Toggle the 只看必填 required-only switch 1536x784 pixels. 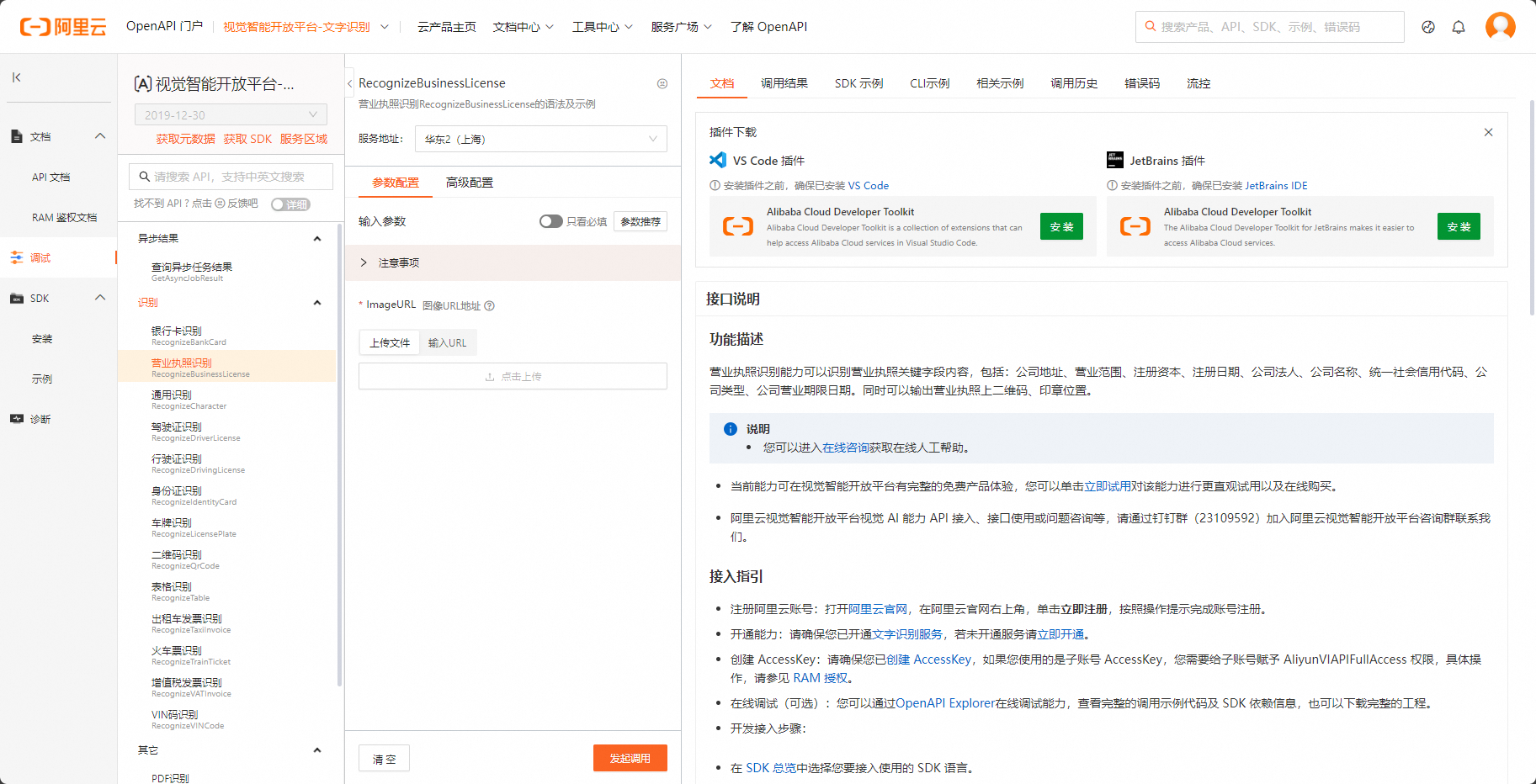[x=551, y=221]
